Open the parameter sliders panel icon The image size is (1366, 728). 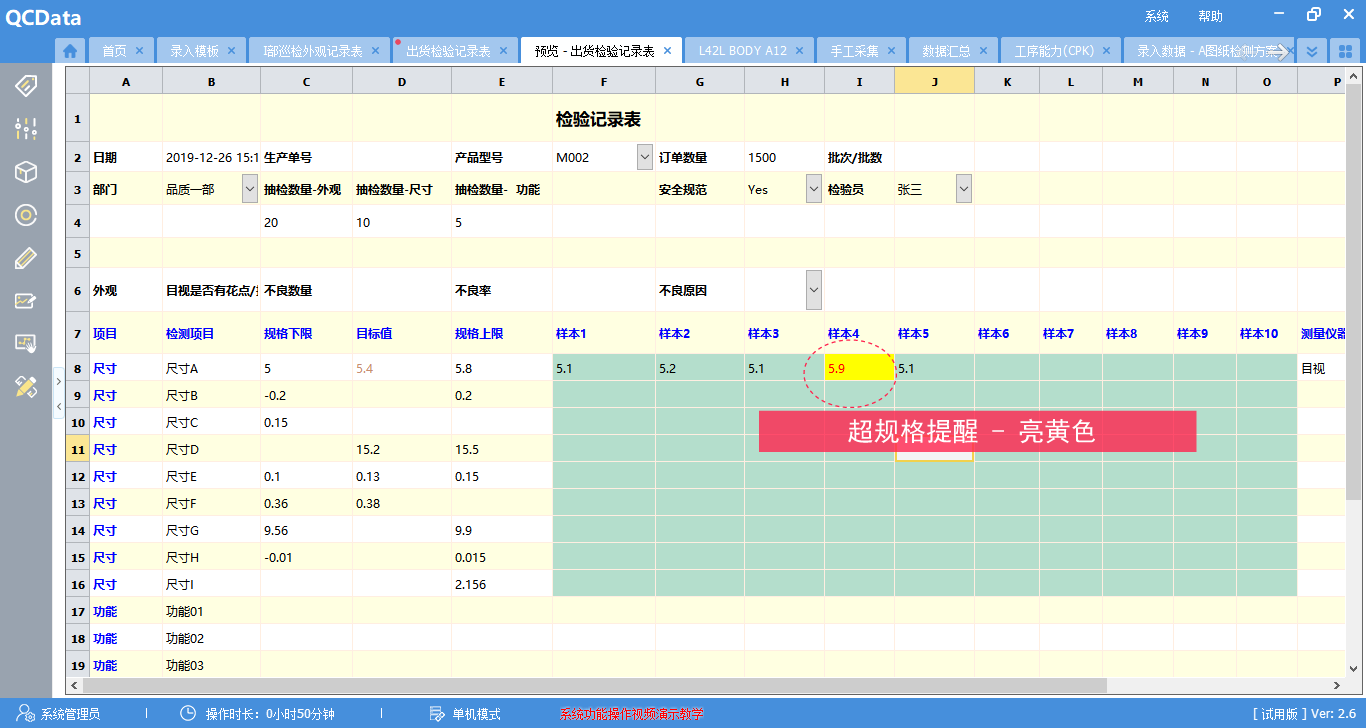click(x=25, y=128)
